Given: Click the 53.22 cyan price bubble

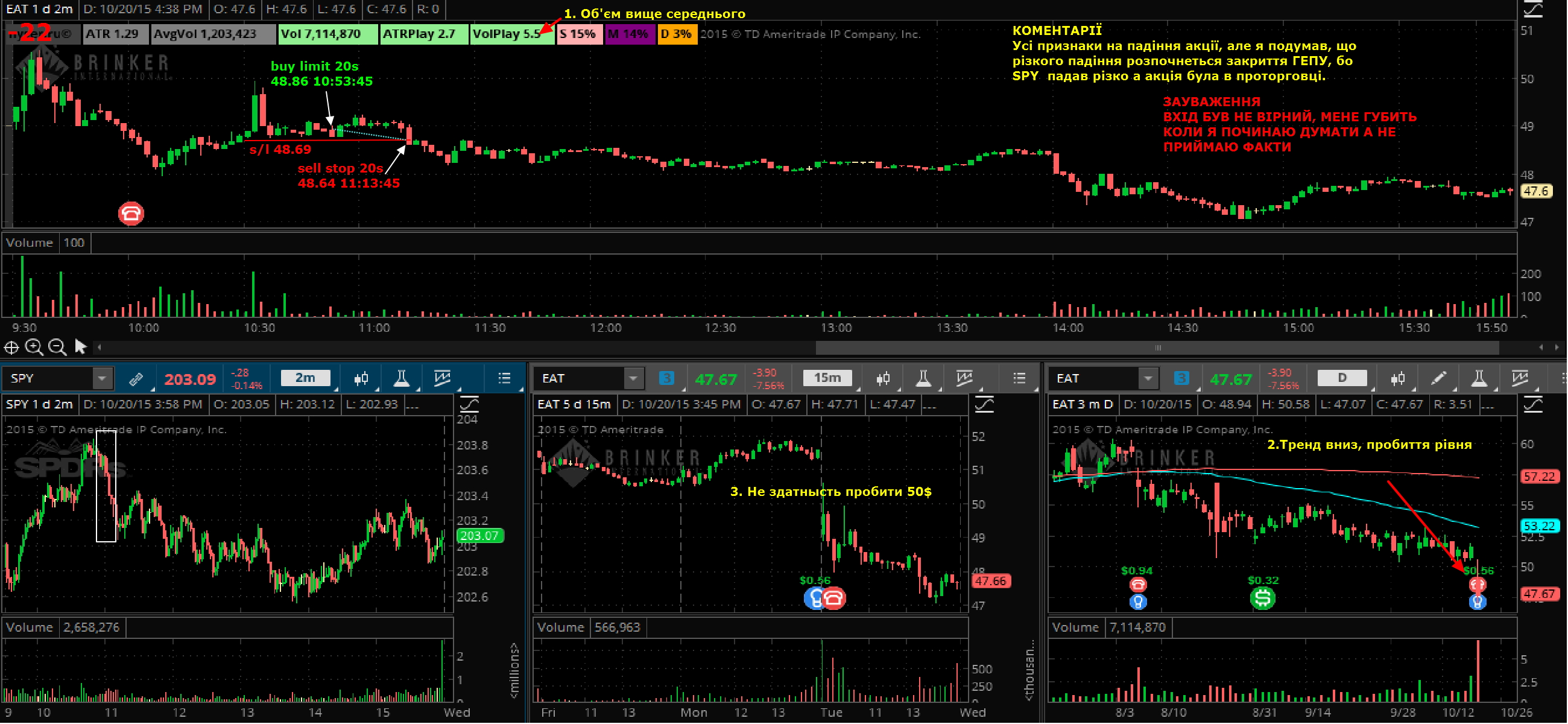Looking at the screenshot, I should [1540, 526].
